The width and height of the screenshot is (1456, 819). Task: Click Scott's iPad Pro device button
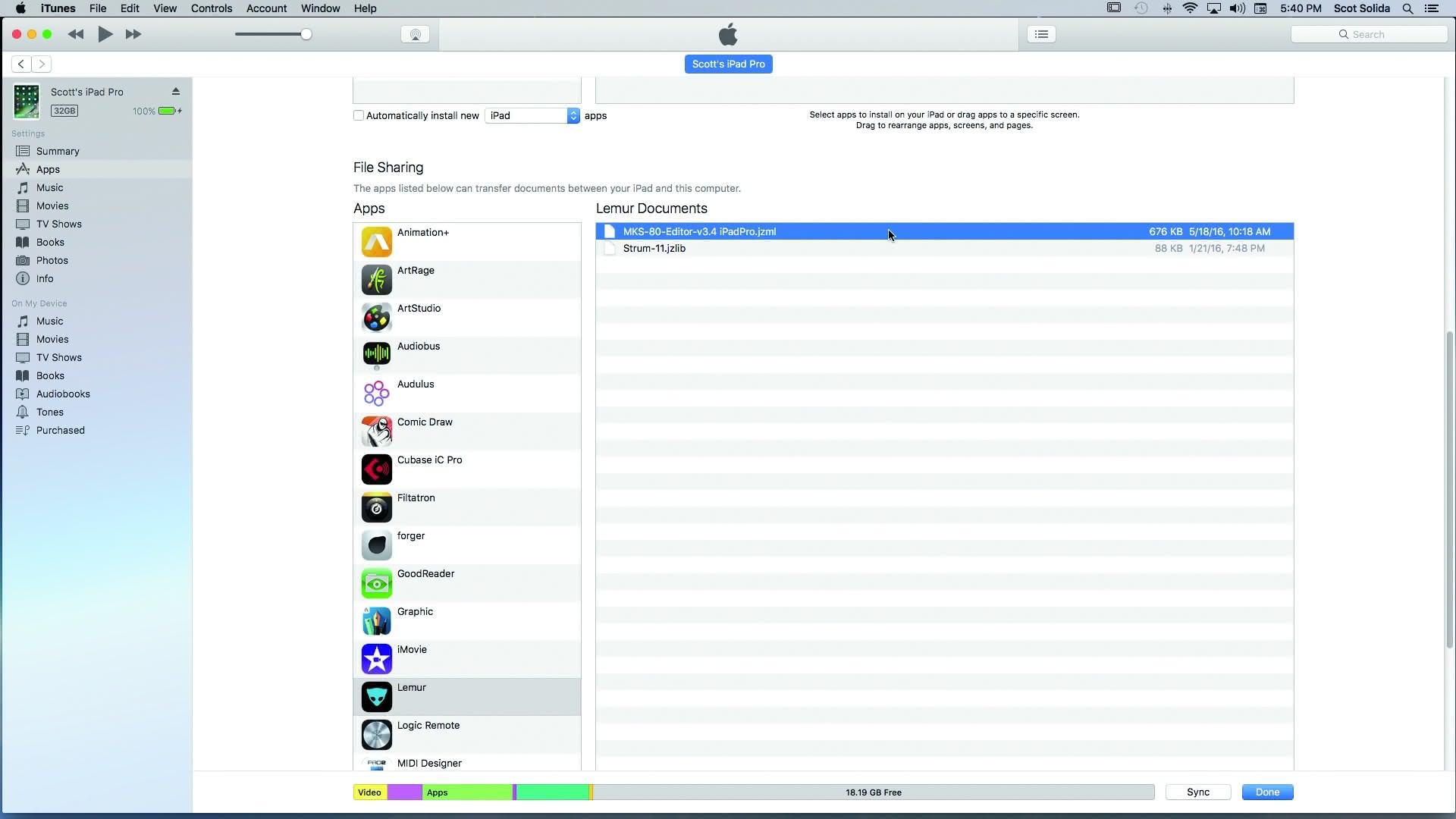pyautogui.click(x=728, y=64)
